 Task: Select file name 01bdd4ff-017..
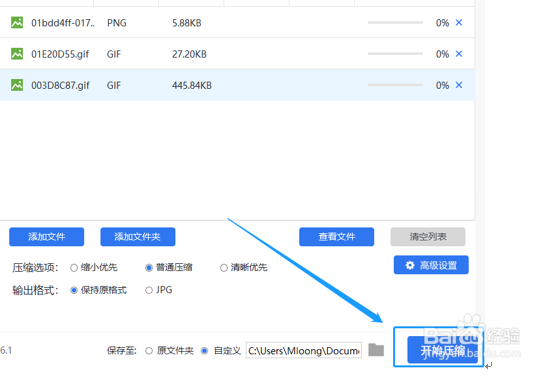click(x=63, y=23)
